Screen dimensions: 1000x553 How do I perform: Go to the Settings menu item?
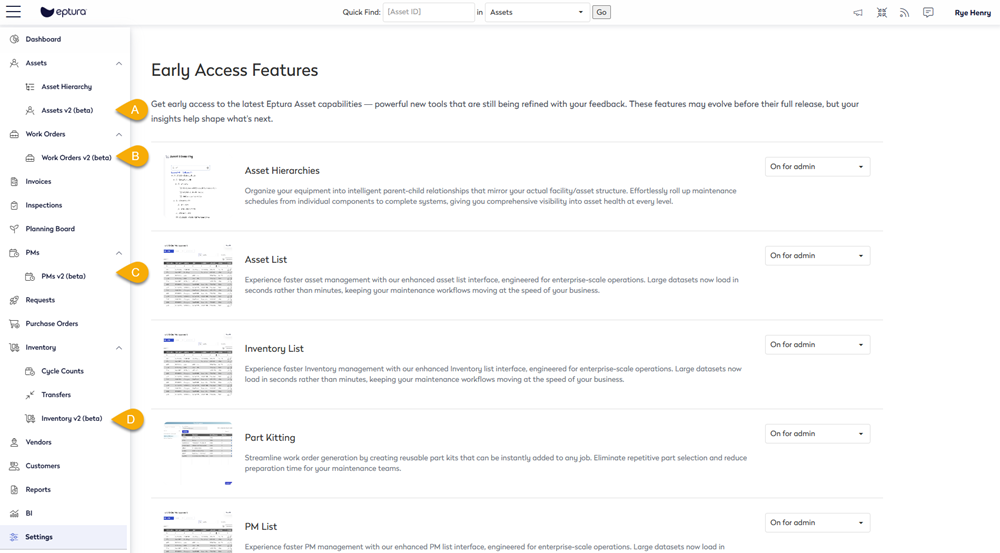click(39, 537)
